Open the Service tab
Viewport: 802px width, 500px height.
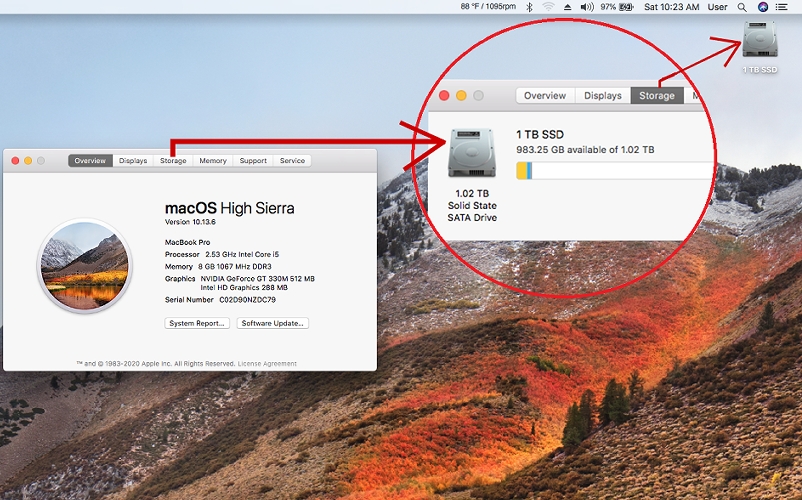pyautogui.click(x=292, y=161)
